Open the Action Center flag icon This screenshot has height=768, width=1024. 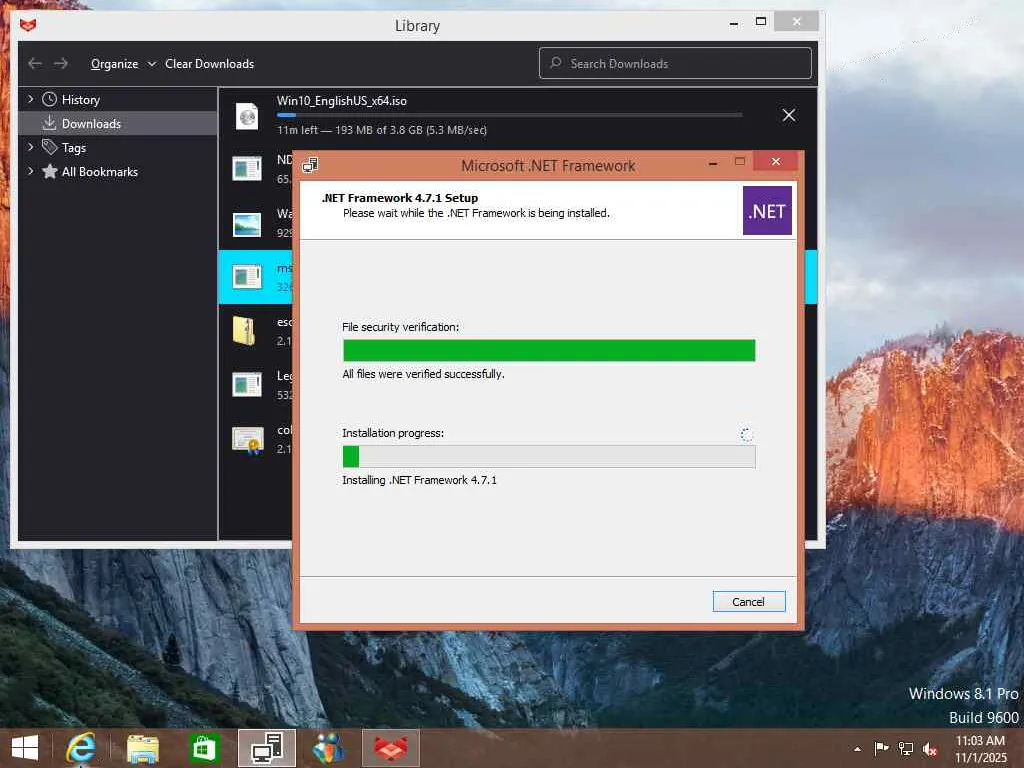pyautogui.click(x=881, y=748)
